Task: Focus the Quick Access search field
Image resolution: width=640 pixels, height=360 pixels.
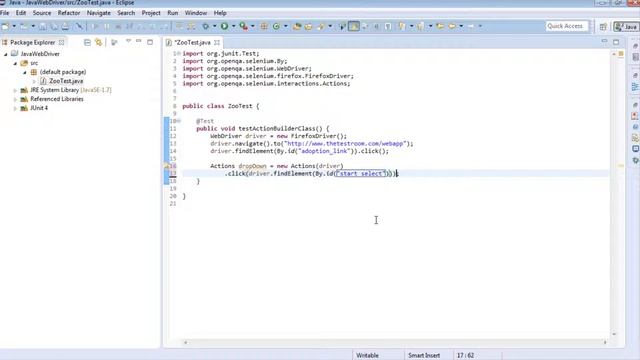Action: tap(567, 26)
